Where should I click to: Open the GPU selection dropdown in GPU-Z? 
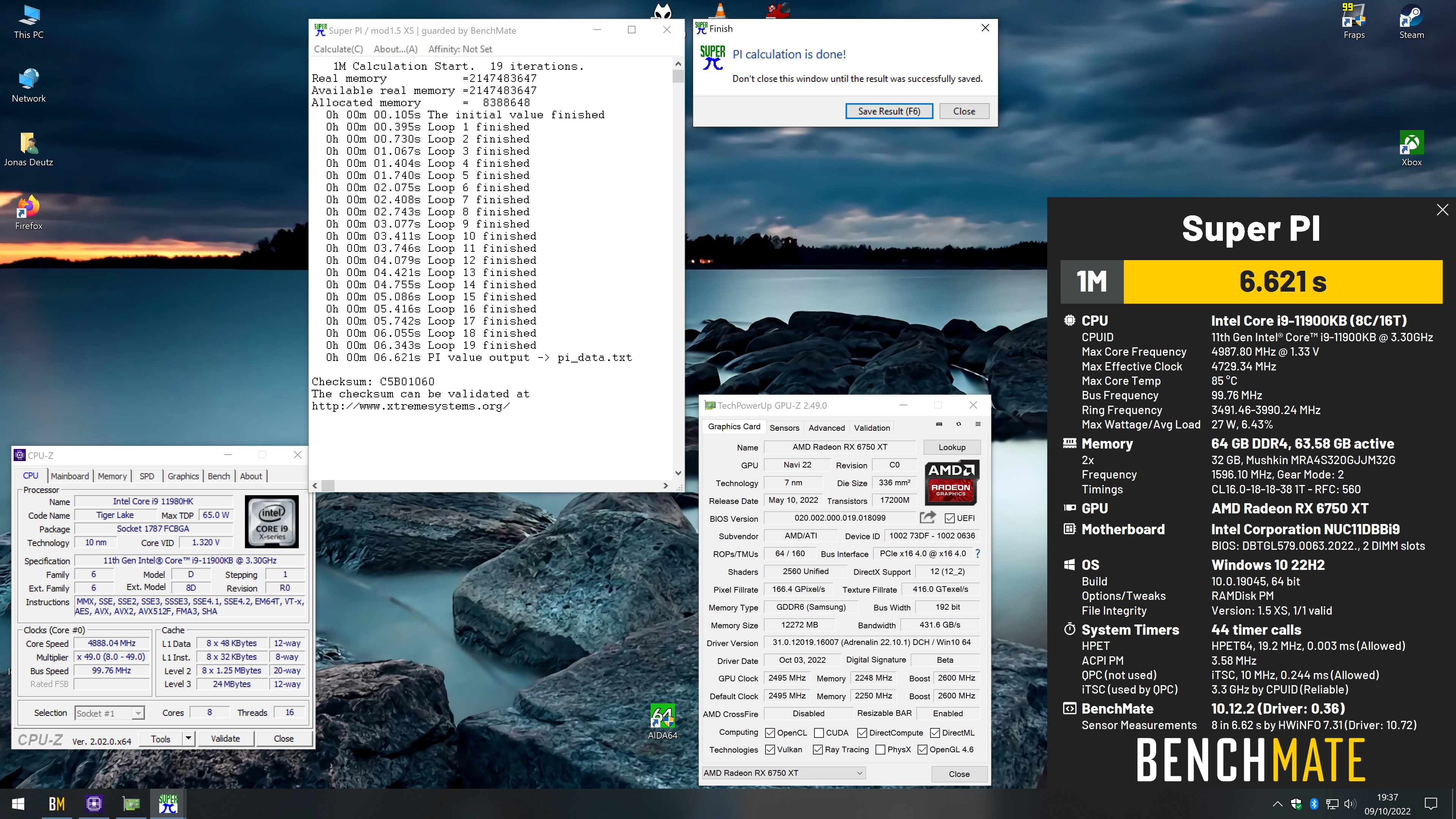click(783, 773)
